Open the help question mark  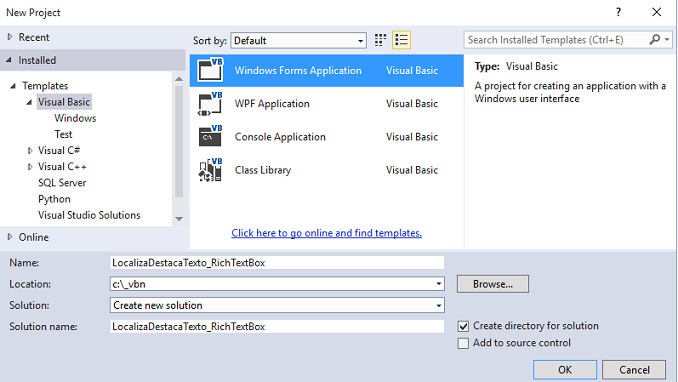point(618,12)
